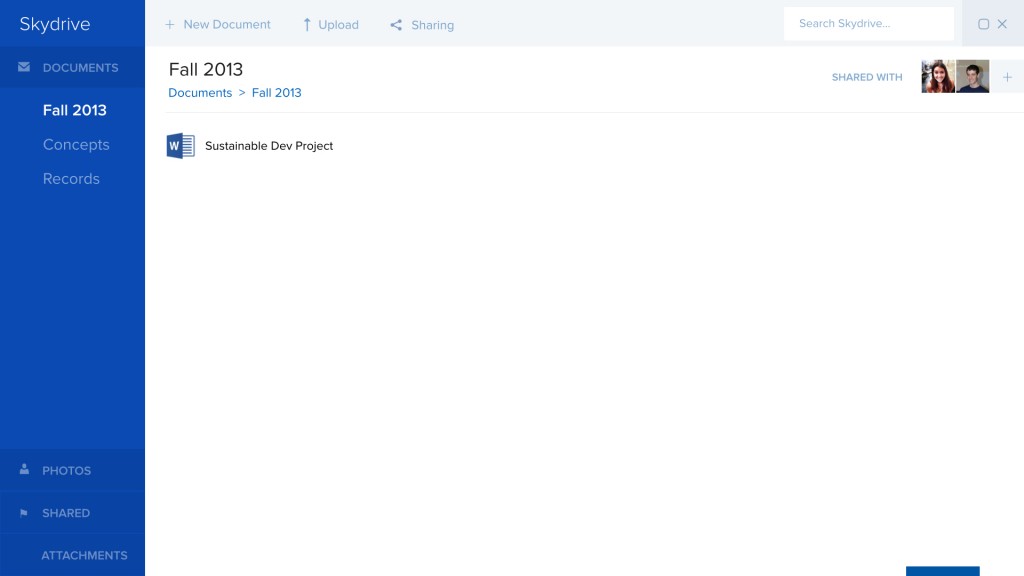Click the plus icon for New Document
The height and width of the screenshot is (576, 1024).
170,24
